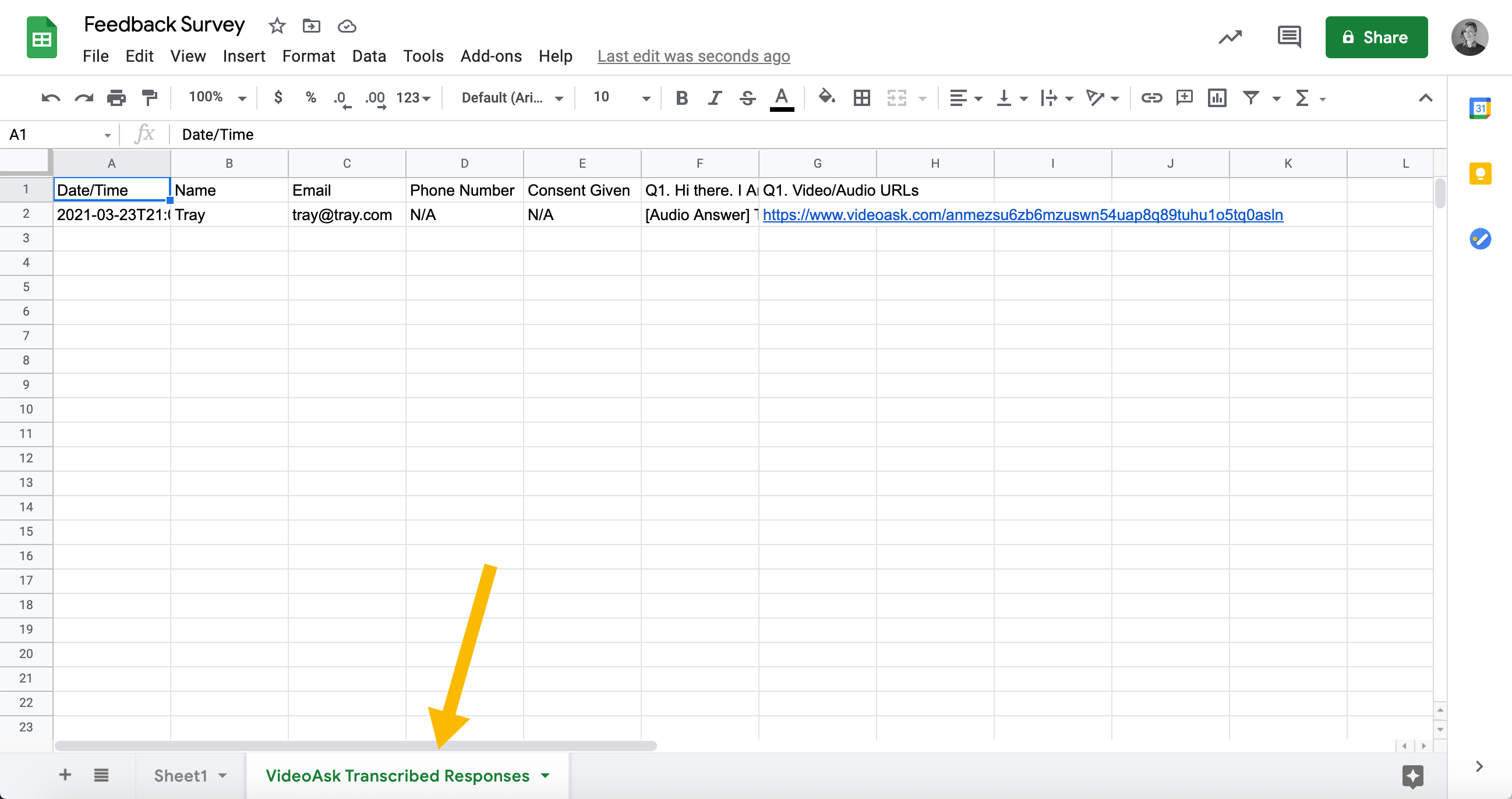Click the text alignment icon
Screen dimensions: 1512x799
point(955,98)
